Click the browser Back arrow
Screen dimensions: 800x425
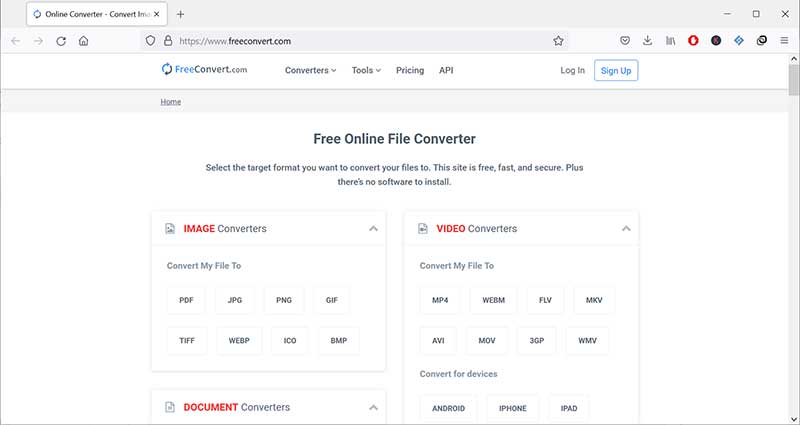tap(16, 41)
